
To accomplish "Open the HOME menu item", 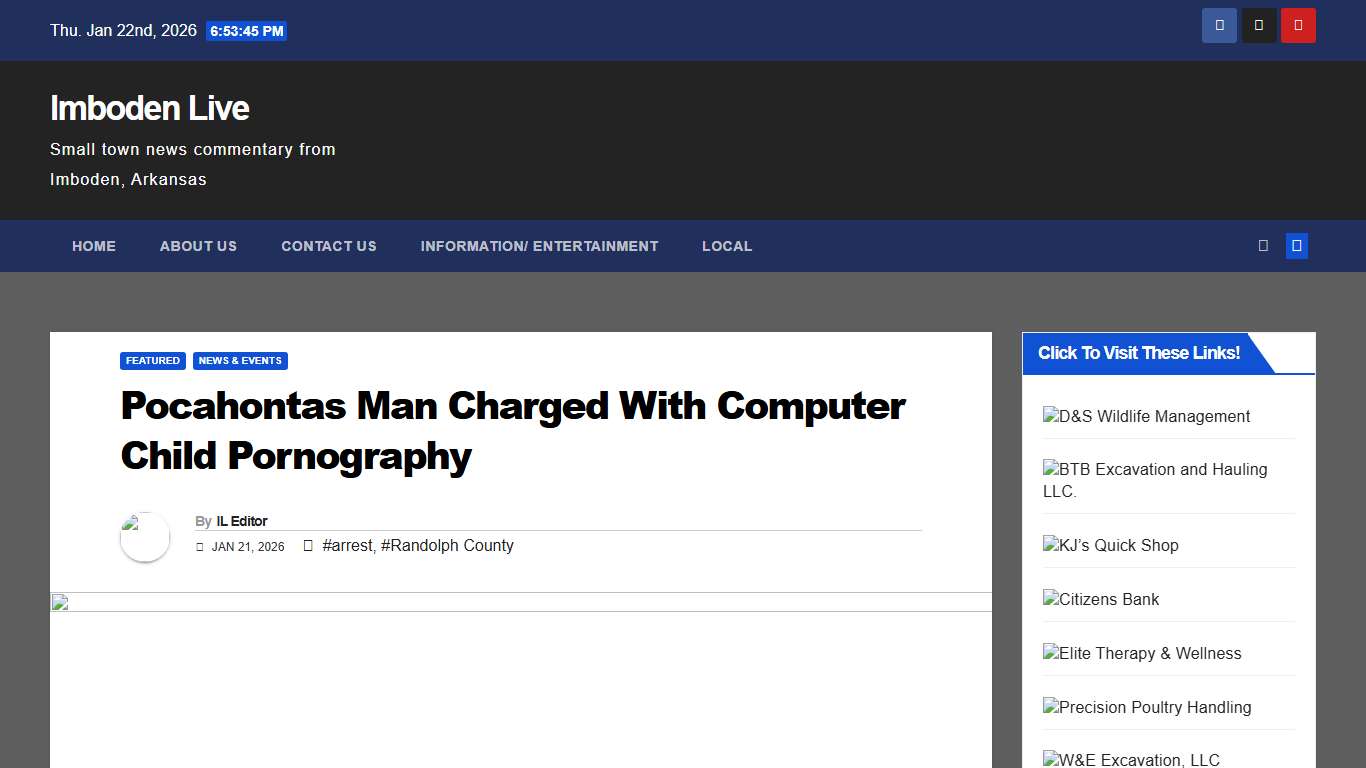I will (94, 246).
